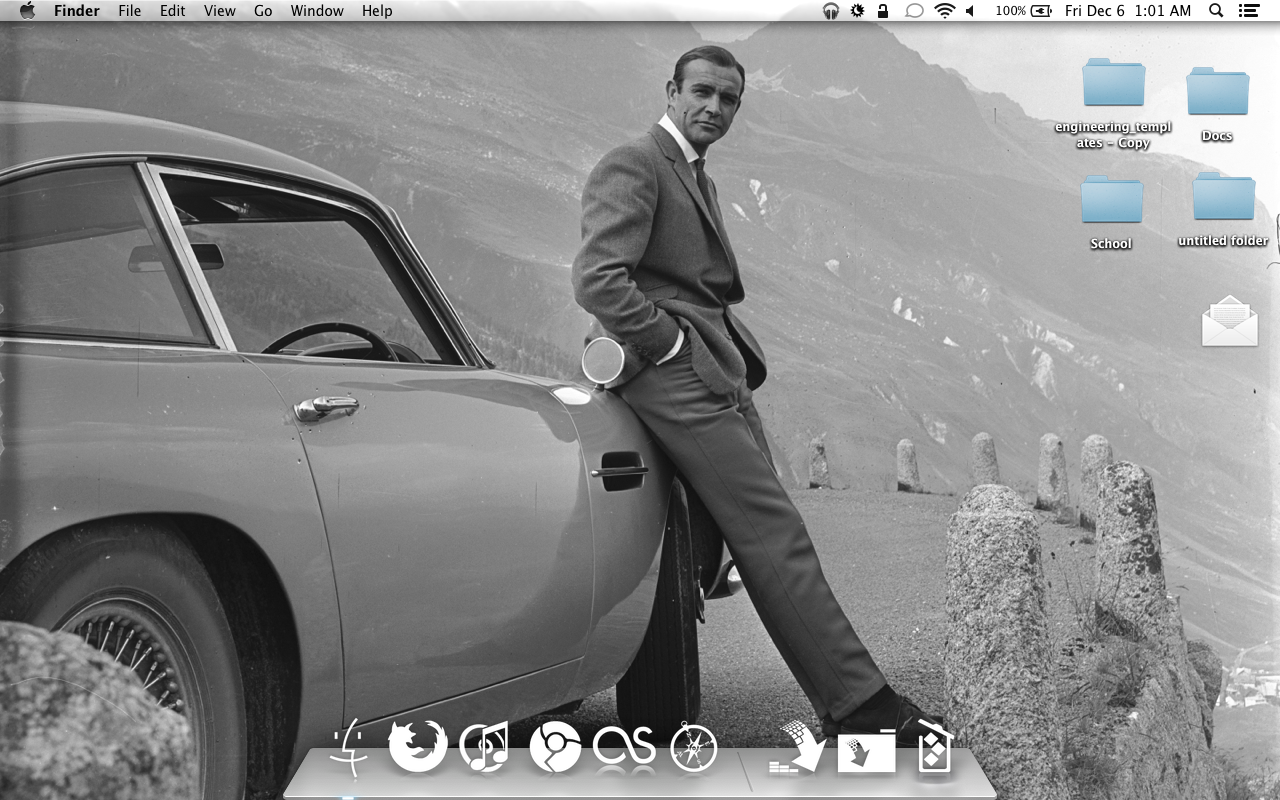Click the envelope mail icon on the desktop

coord(1229,321)
